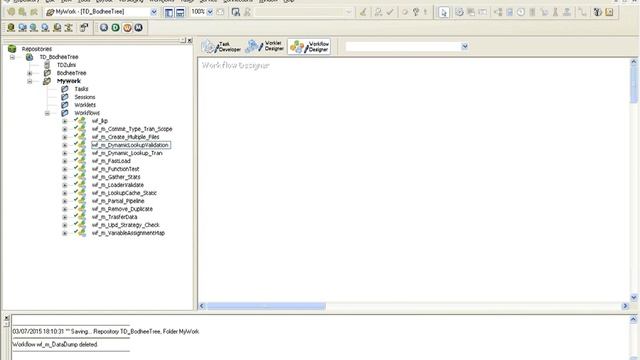640x360 pixels.
Task: Click the 'Workflow wf_m_DataDump deleted' output line
Action: 55,344
